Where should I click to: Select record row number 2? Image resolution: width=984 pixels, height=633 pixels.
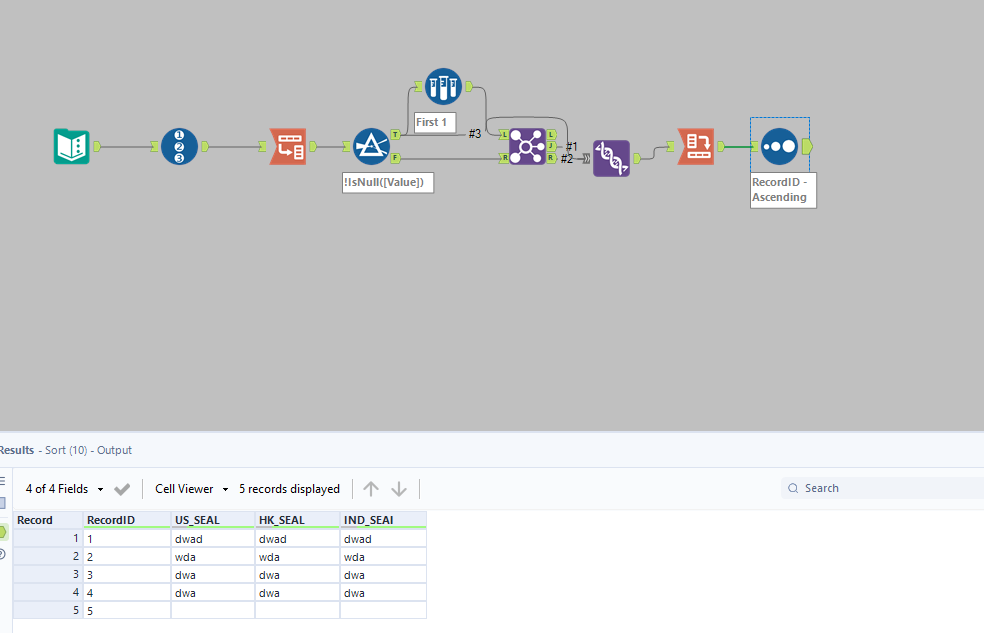pyautogui.click(x=48, y=557)
